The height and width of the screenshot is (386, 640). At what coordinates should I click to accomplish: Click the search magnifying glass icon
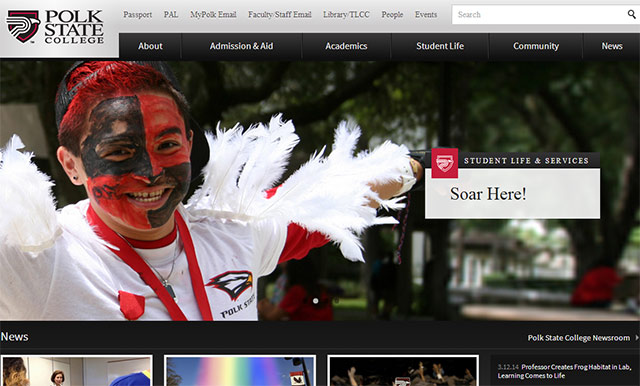631,15
